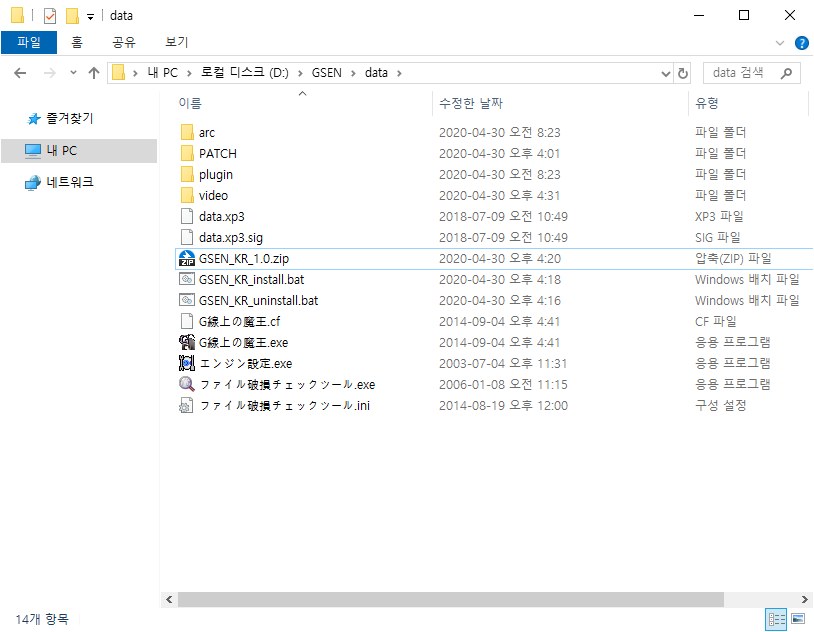Click the 구성 설정 type cell
Image resolution: width=814 pixels, height=632 pixels.
(x=721, y=405)
